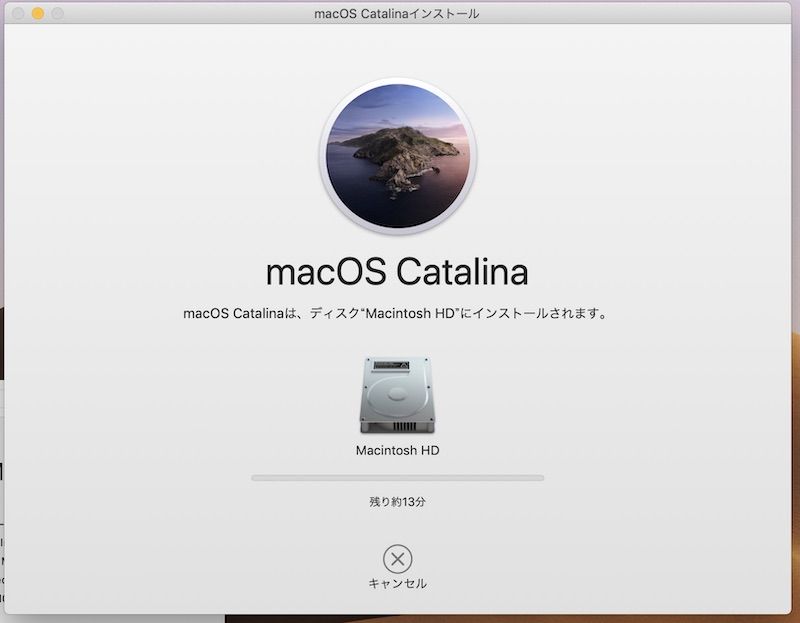The image size is (800, 623).
Task: Click the large macOS Catalina heading
Action: click(x=397, y=272)
